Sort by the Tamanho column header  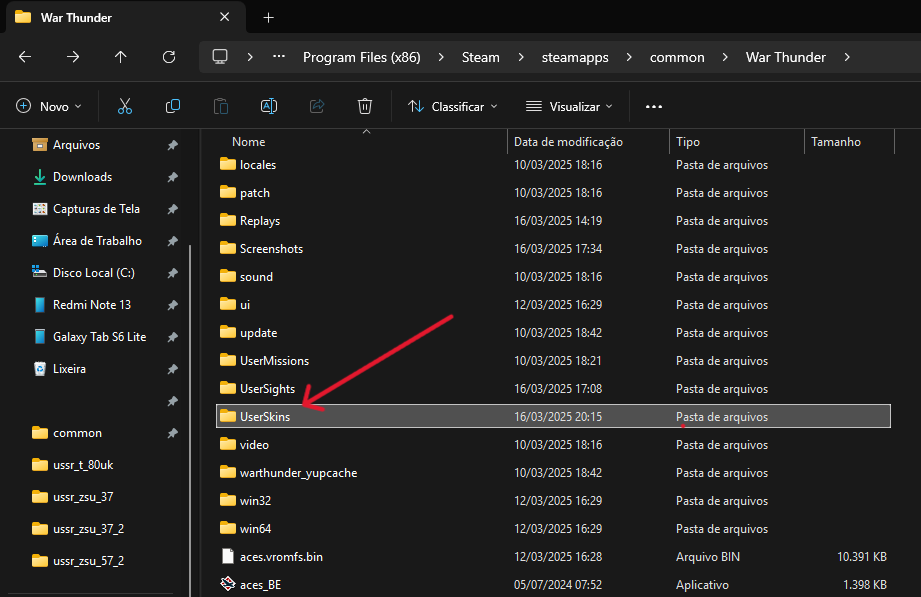coord(836,142)
